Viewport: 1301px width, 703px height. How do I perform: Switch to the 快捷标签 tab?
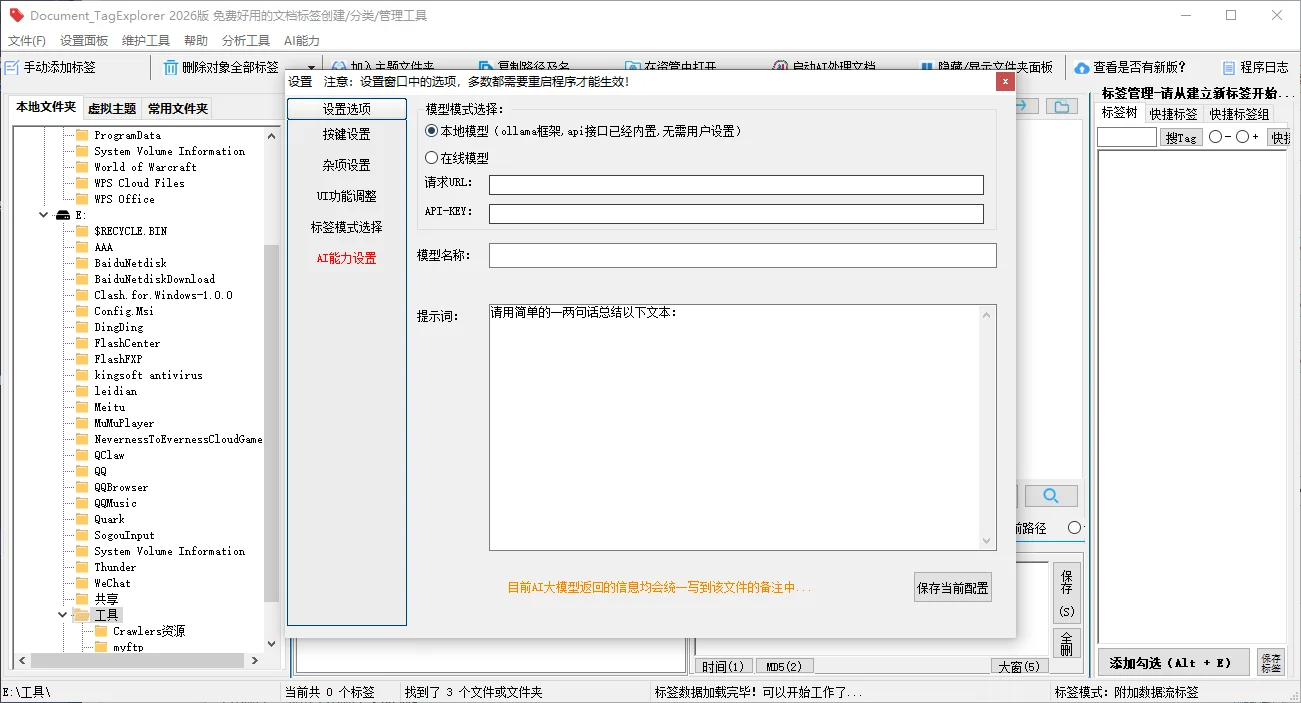[x=1173, y=114]
